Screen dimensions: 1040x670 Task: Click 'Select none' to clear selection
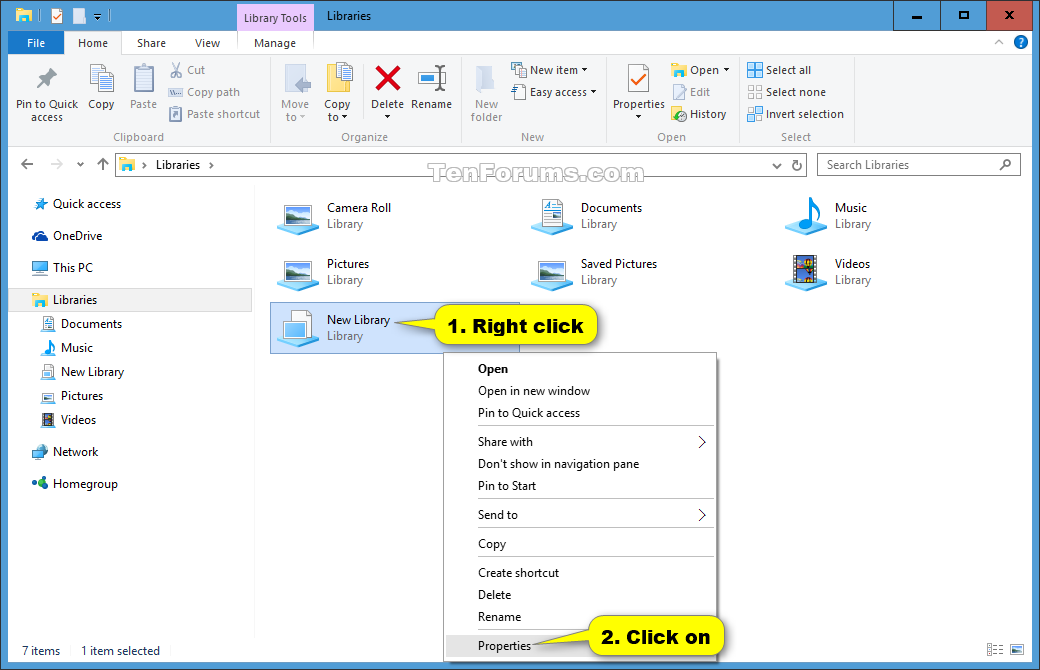pyautogui.click(x=788, y=91)
